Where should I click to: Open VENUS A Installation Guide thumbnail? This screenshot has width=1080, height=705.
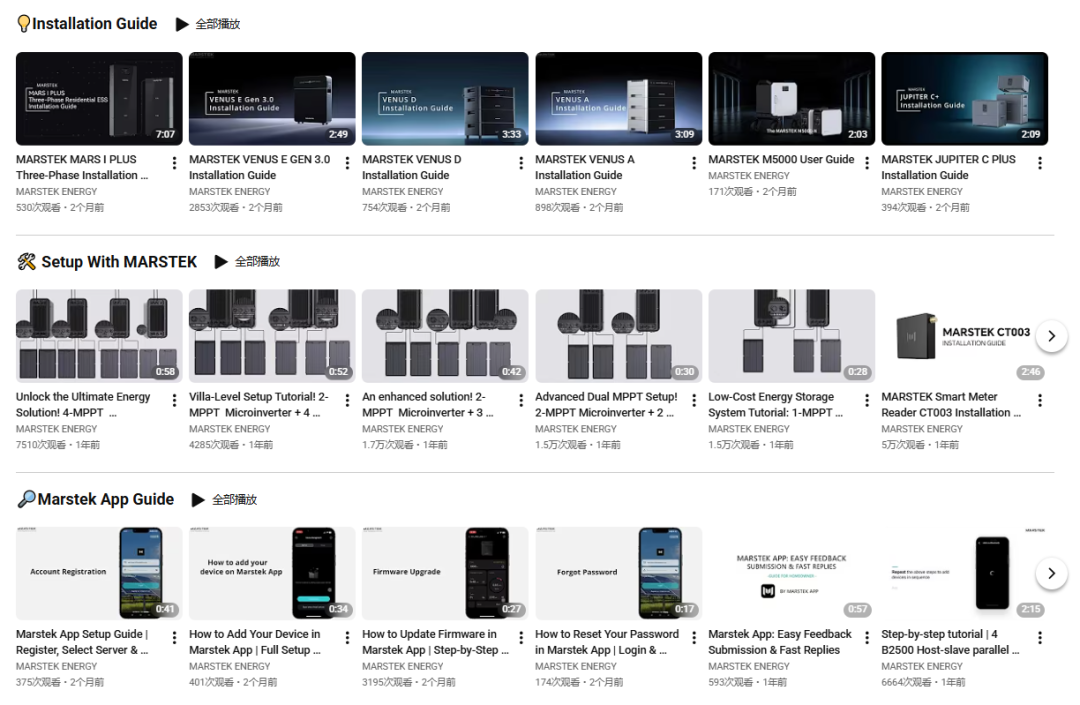619,99
